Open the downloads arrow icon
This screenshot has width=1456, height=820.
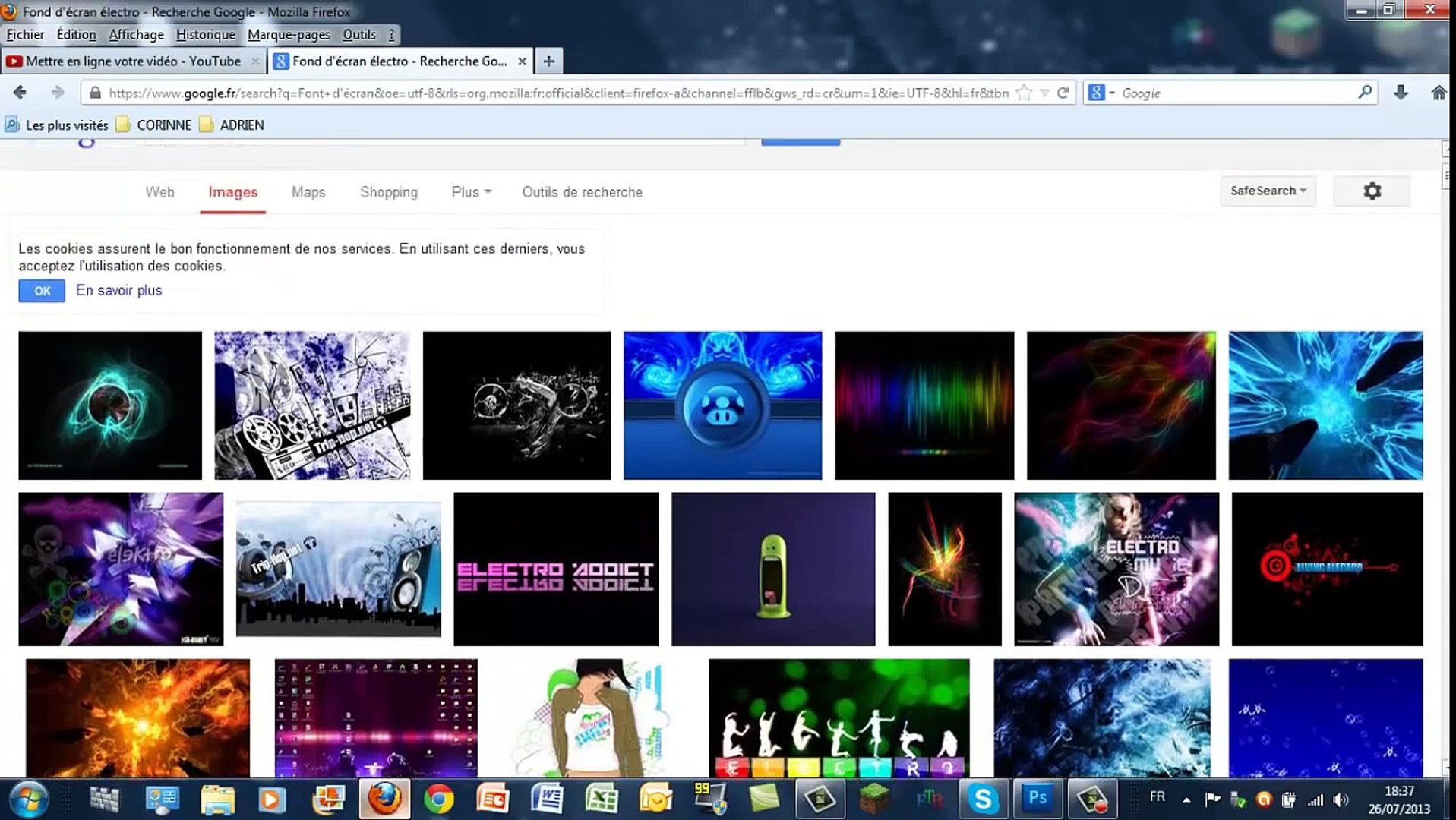tap(1401, 93)
